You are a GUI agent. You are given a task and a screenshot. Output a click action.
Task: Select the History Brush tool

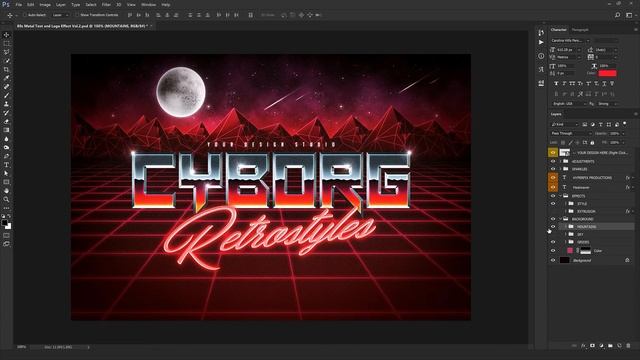click(6, 113)
